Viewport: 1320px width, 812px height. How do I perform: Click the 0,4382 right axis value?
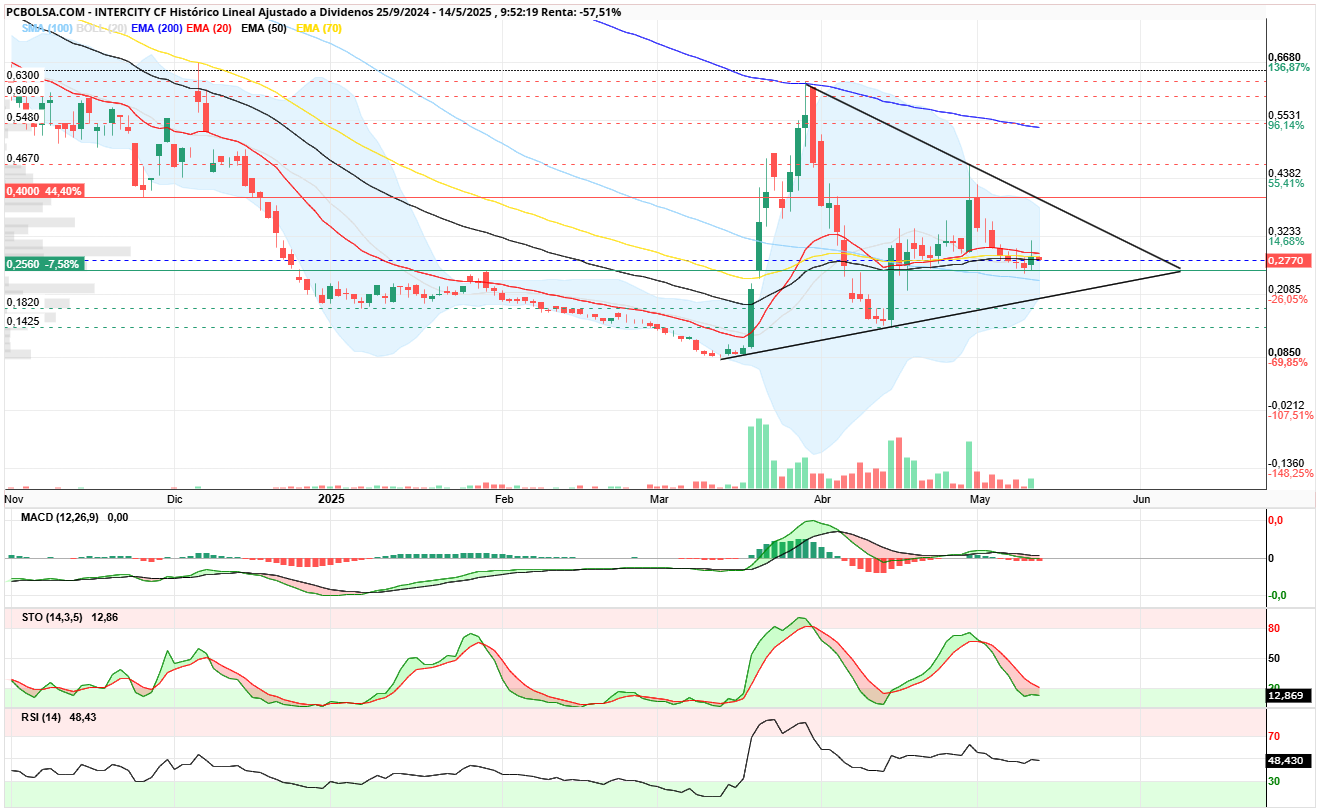pyautogui.click(x=1284, y=173)
